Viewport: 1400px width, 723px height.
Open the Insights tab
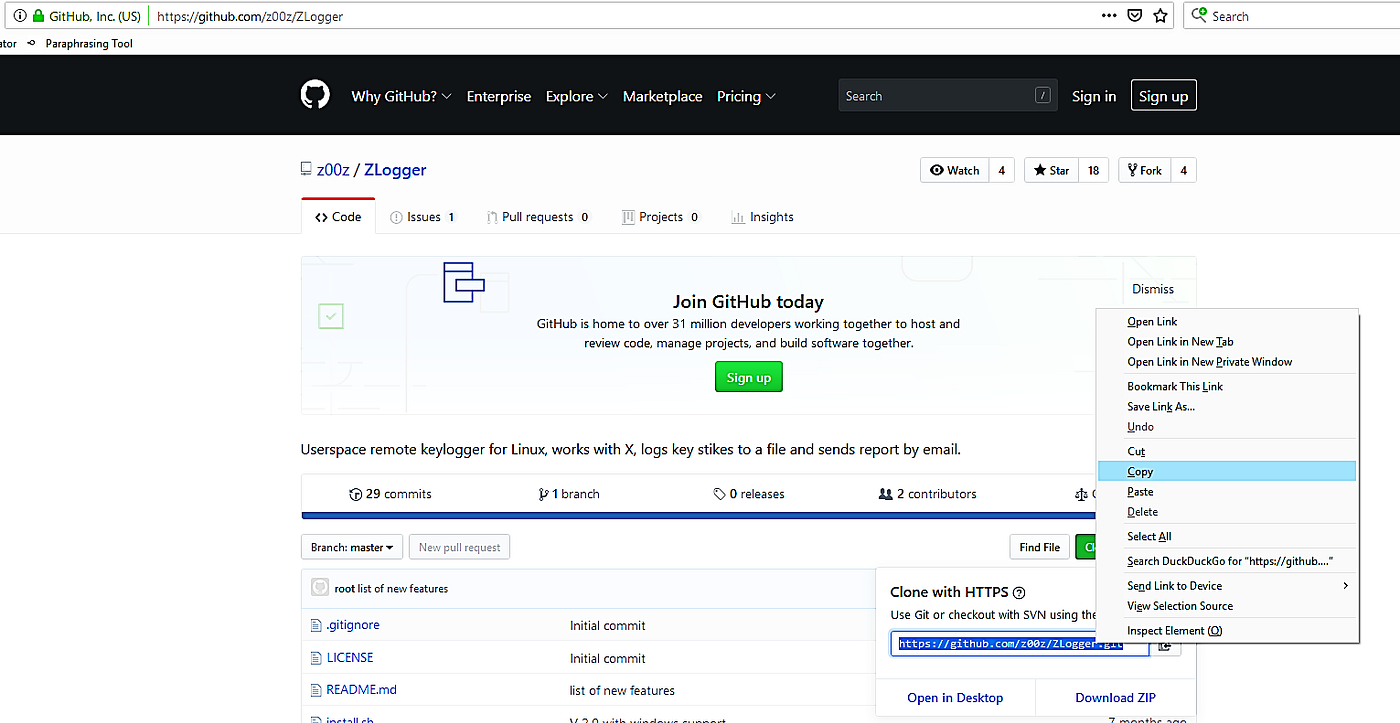[762, 217]
